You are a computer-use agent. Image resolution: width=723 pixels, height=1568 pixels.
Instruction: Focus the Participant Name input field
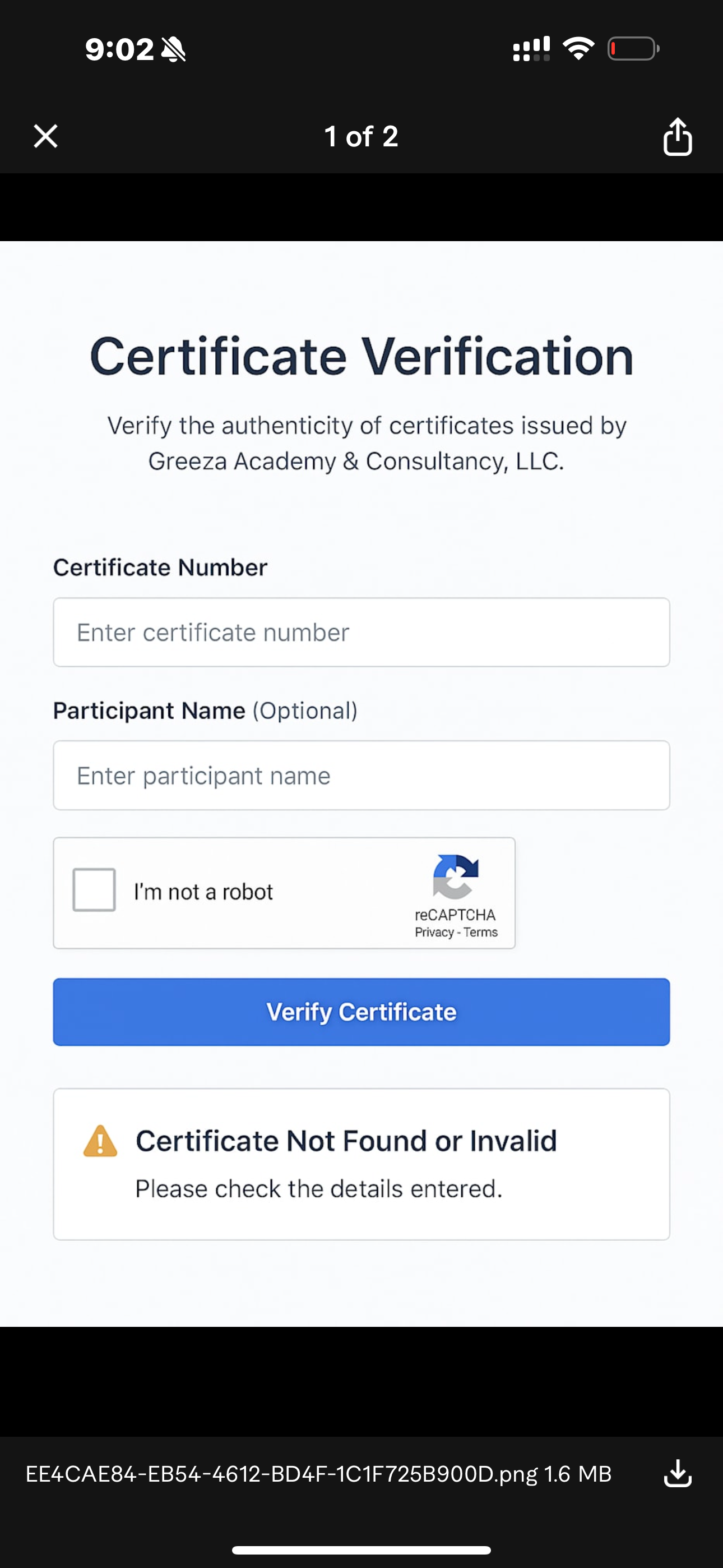coord(361,776)
